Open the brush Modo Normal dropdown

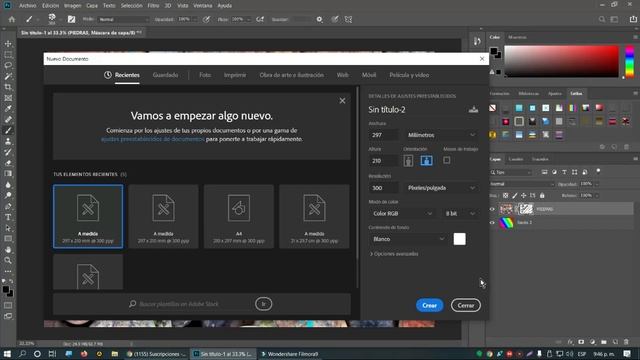tap(123, 19)
